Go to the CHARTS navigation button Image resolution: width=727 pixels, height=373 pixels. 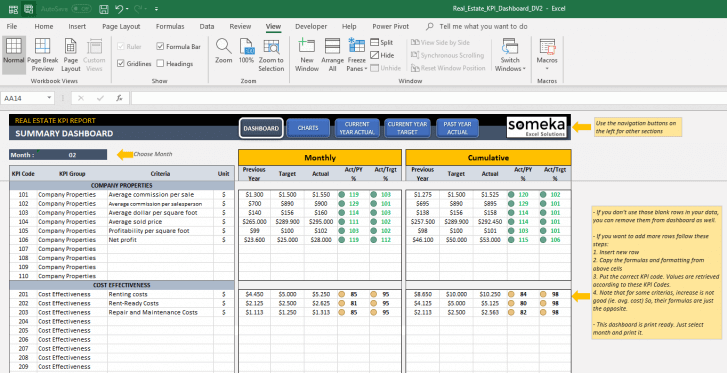click(308, 128)
